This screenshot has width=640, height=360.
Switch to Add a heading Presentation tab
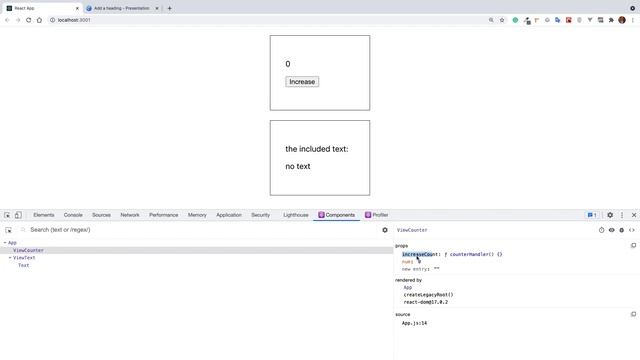(x=122, y=8)
